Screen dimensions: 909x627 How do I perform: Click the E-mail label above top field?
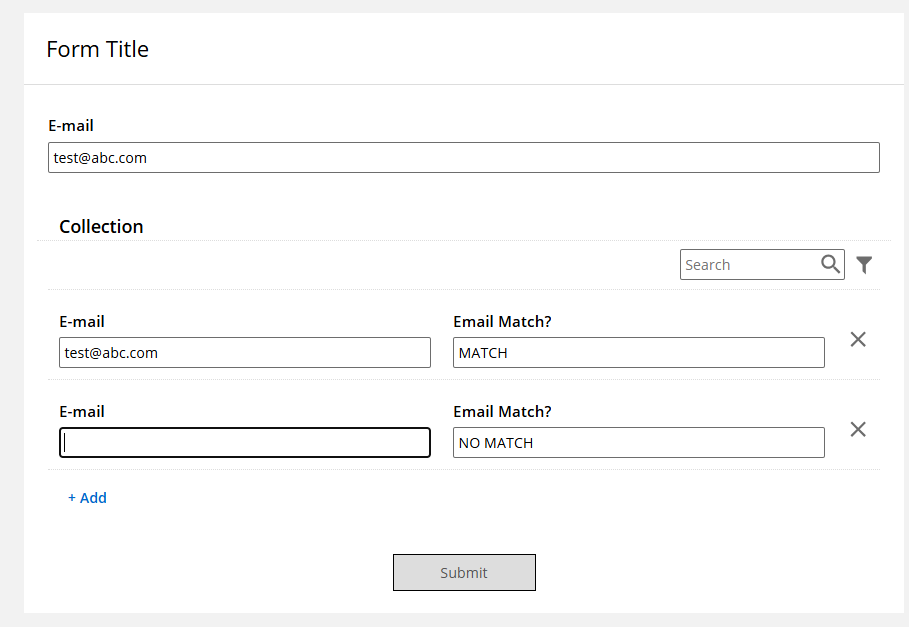click(71, 126)
